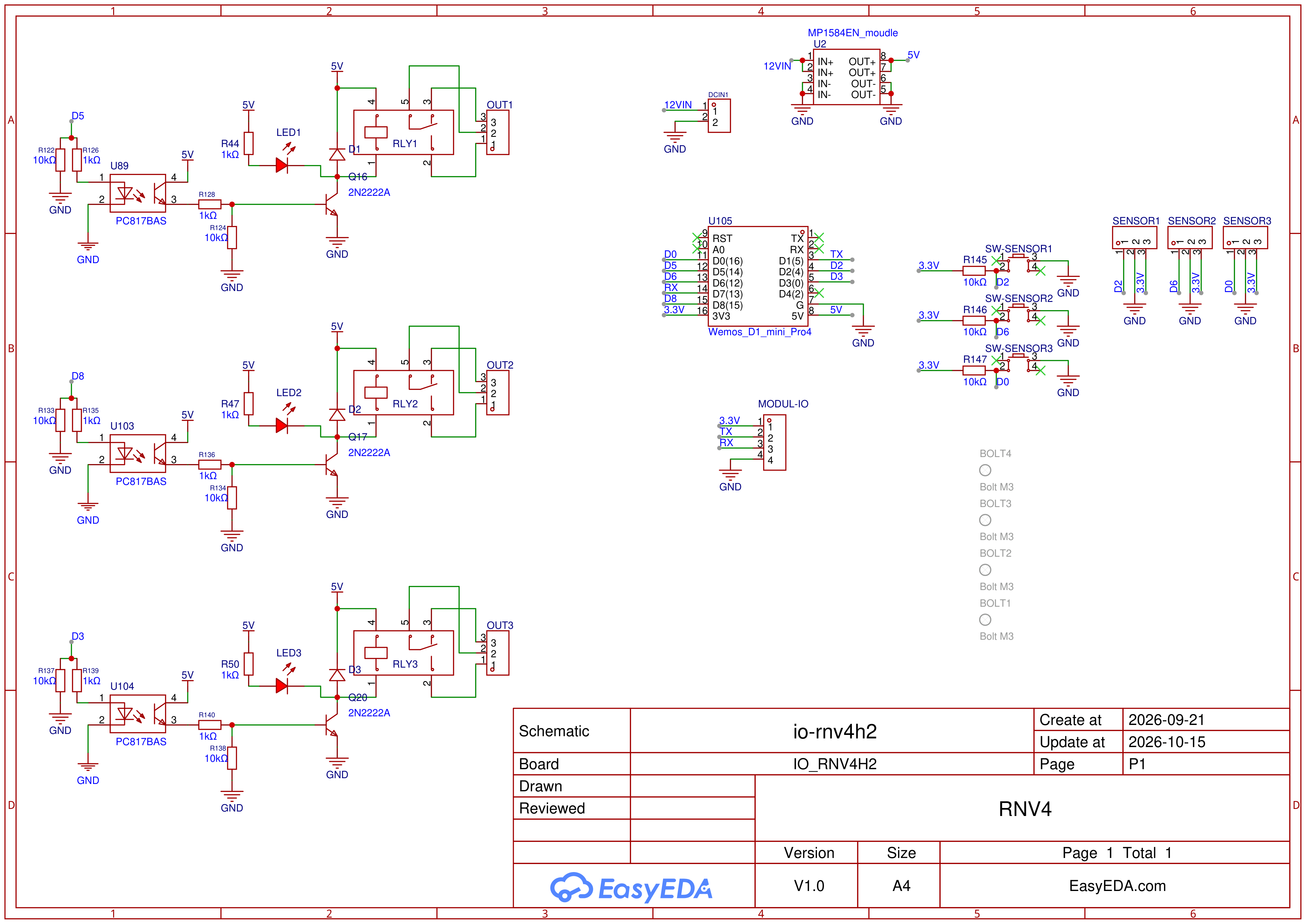
Task: Click the SENSOR3 header symbol
Action: pyautogui.click(x=1245, y=237)
